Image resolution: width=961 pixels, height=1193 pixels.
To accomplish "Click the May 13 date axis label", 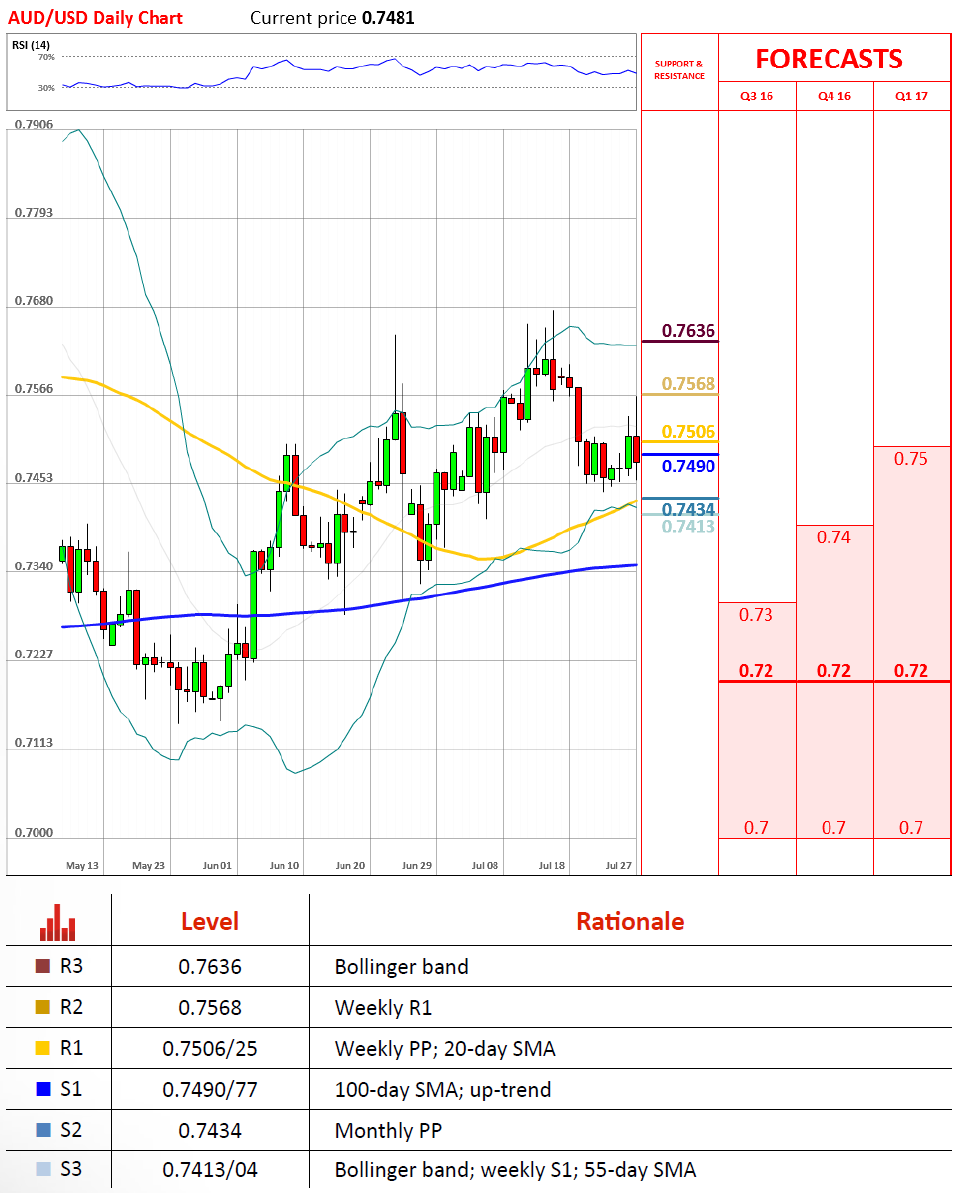I will click(x=82, y=866).
